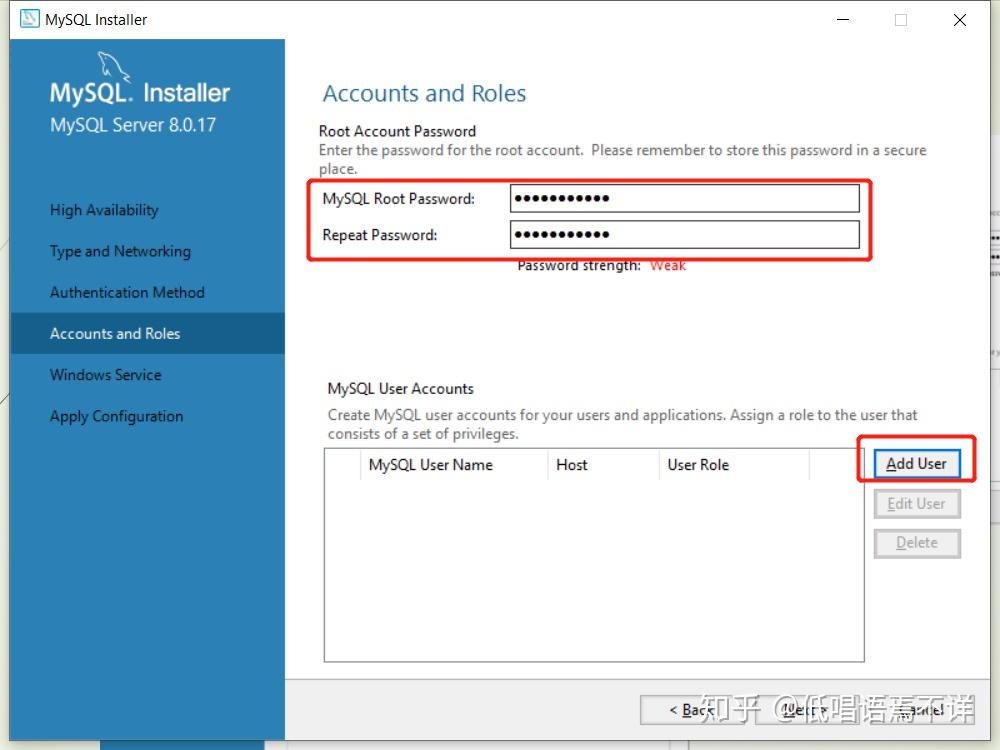The image size is (1000, 750).
Task: Go to the High Availability step
Action: click(x=104, y=210)
